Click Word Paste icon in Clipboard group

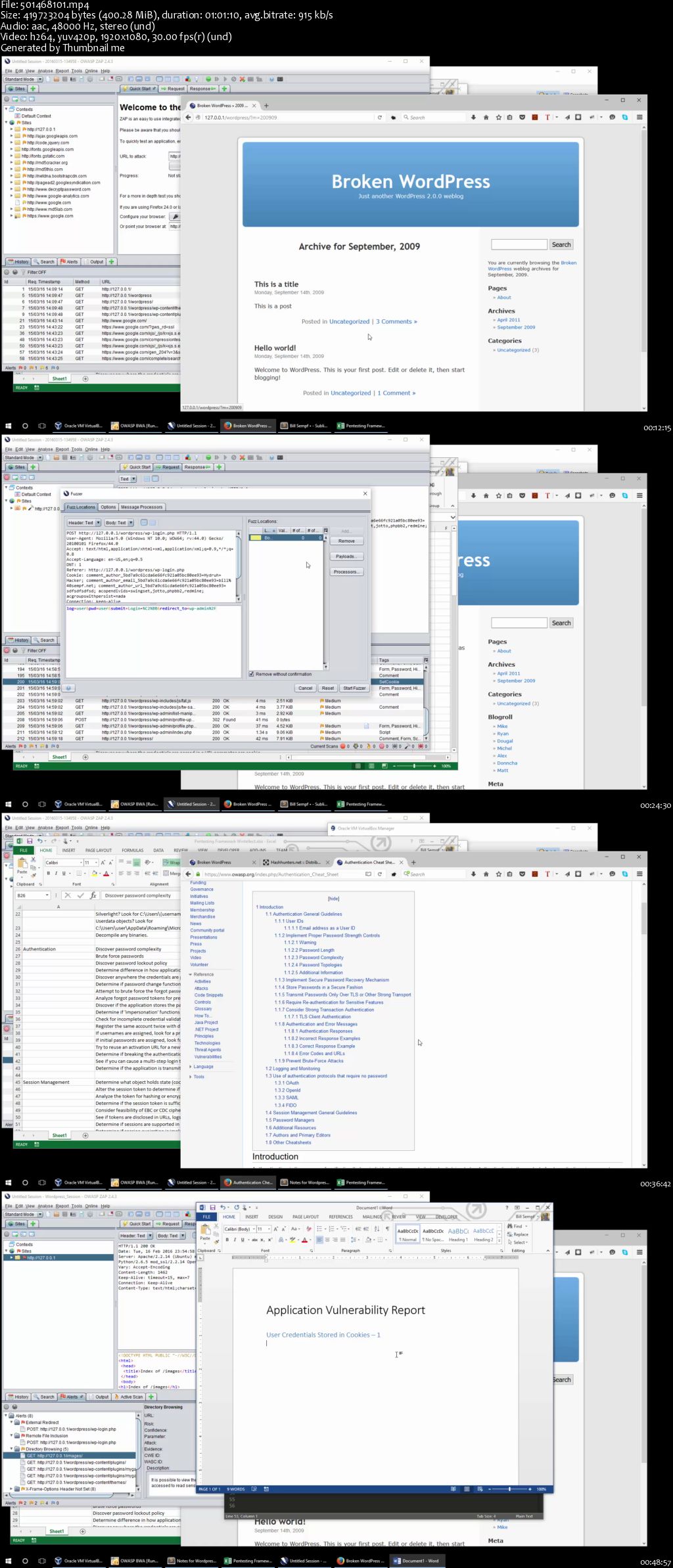(x=205, y=1230)
